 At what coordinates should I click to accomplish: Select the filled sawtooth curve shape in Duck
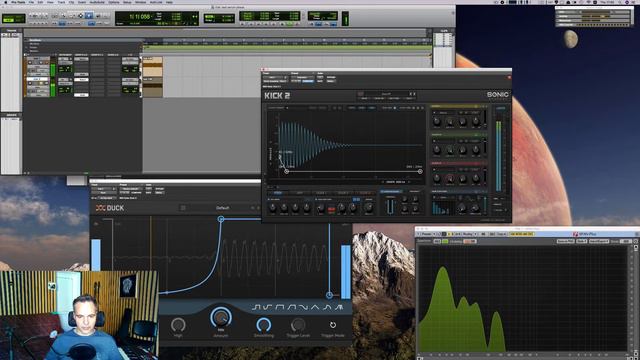tap(339, 307)
